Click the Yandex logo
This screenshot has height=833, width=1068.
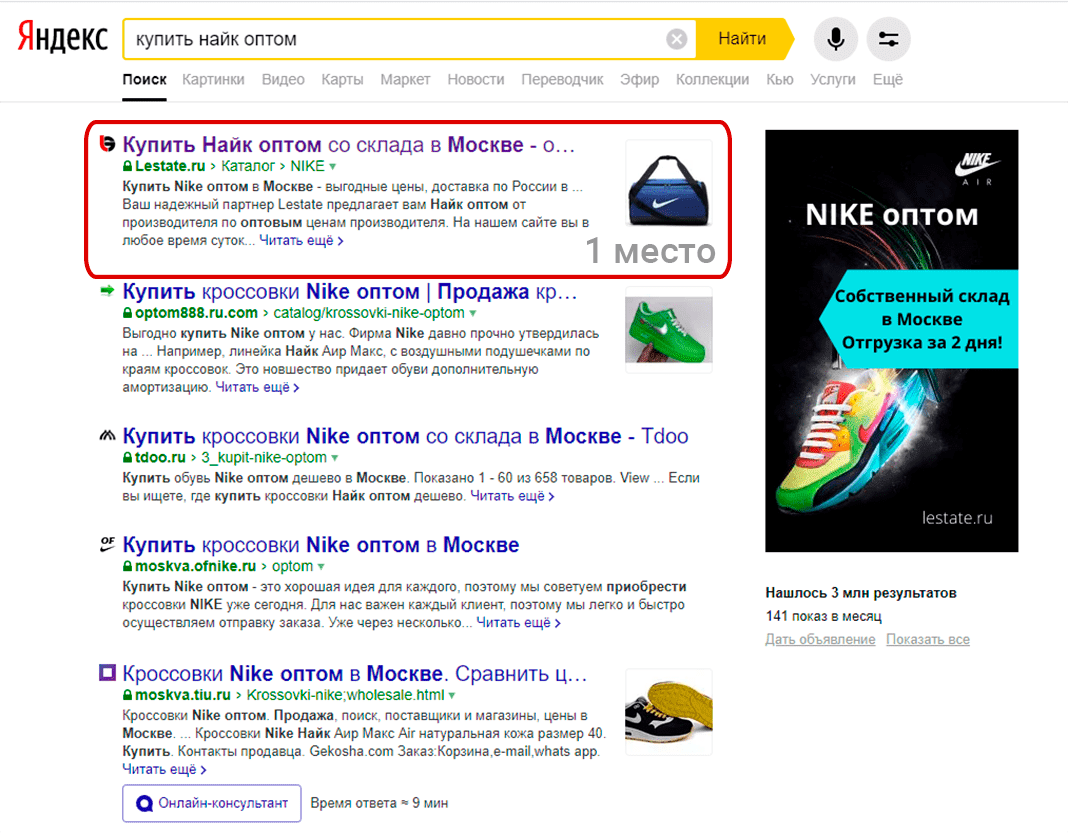pyautogui.click(x=63, y=38)
